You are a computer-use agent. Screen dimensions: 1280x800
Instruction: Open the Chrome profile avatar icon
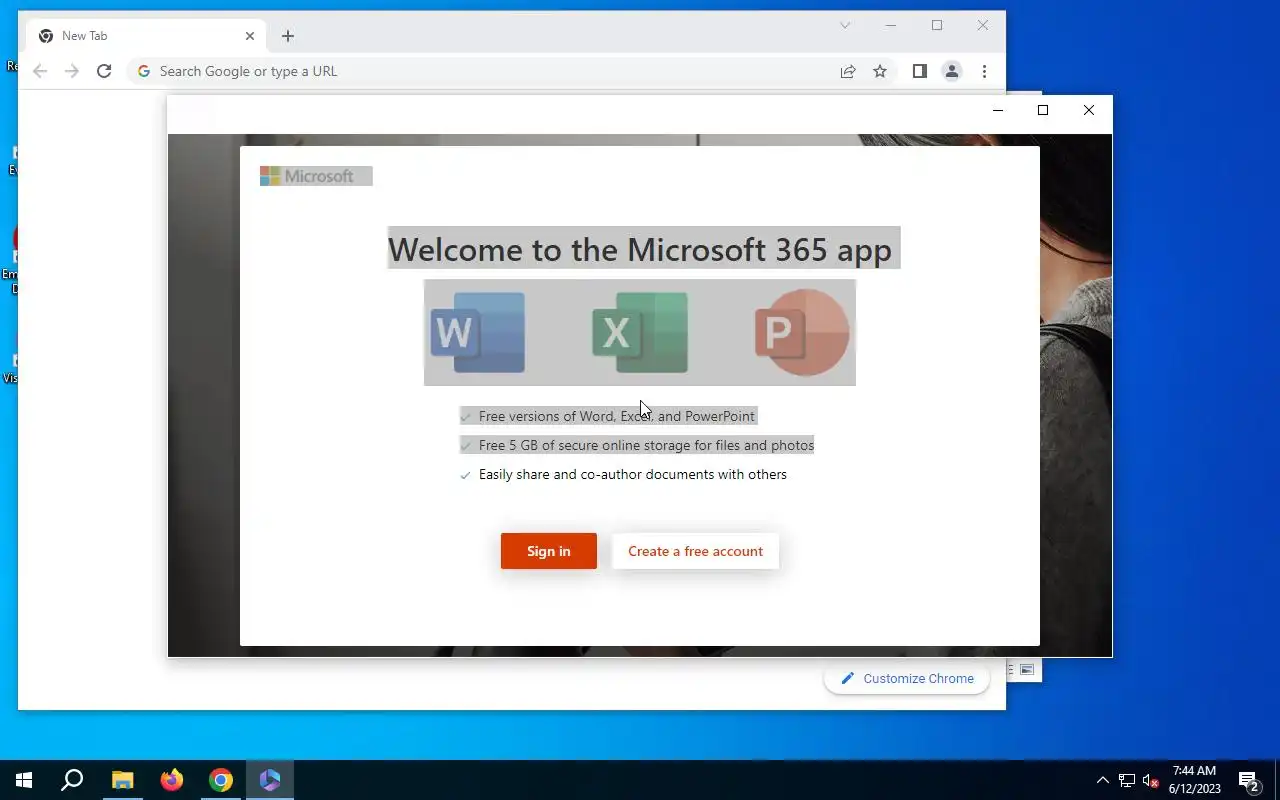tap(952, 71)
